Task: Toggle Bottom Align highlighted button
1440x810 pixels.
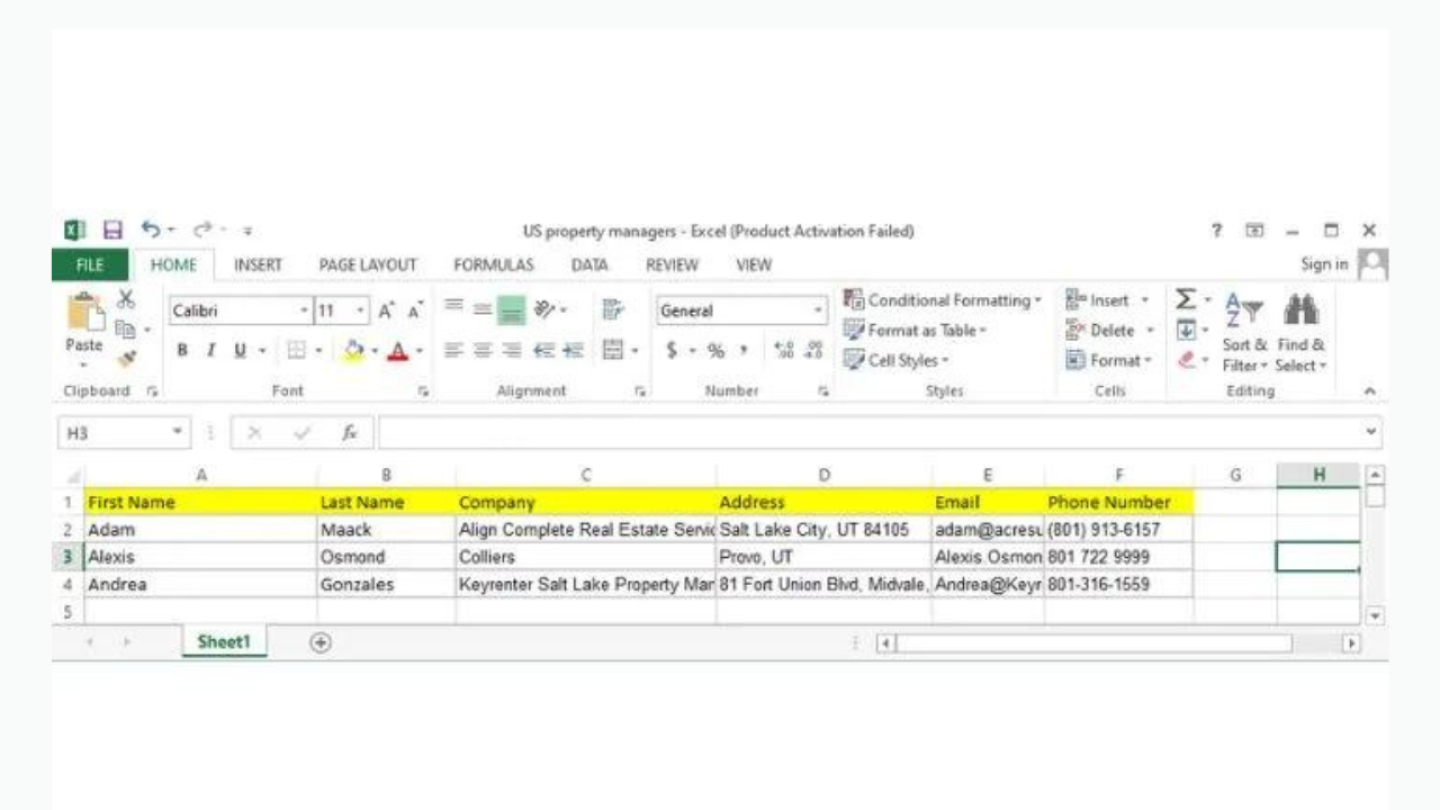Action: [511, 310]
